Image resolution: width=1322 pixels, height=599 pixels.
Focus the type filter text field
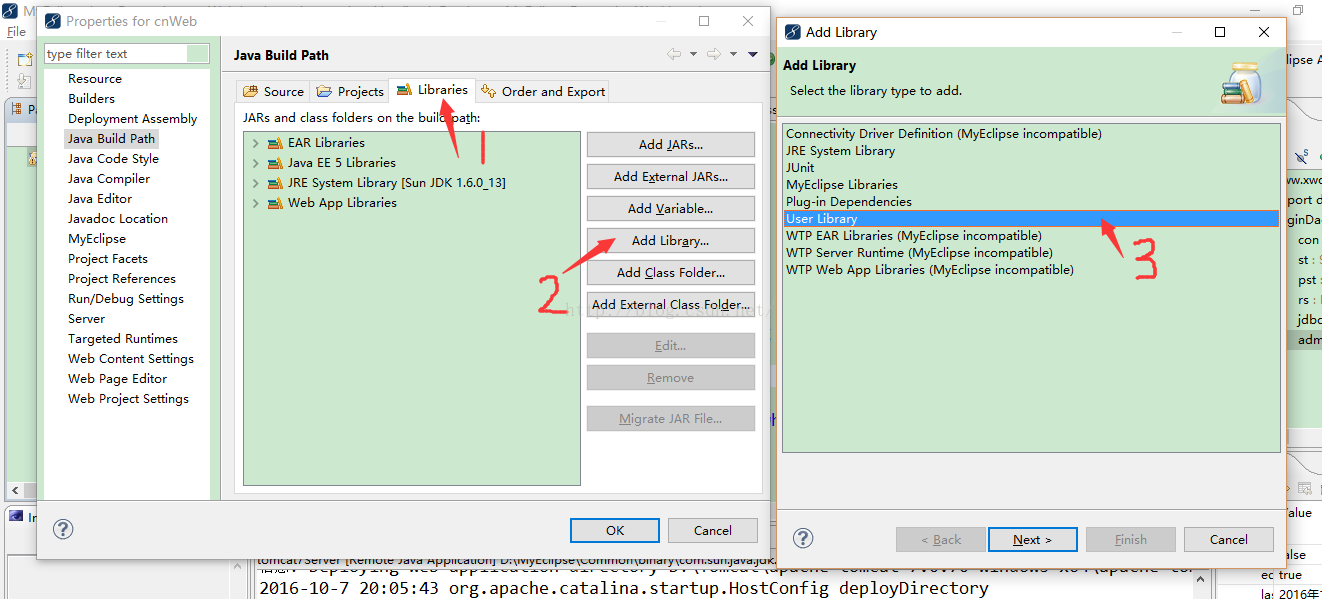point(115,54)
